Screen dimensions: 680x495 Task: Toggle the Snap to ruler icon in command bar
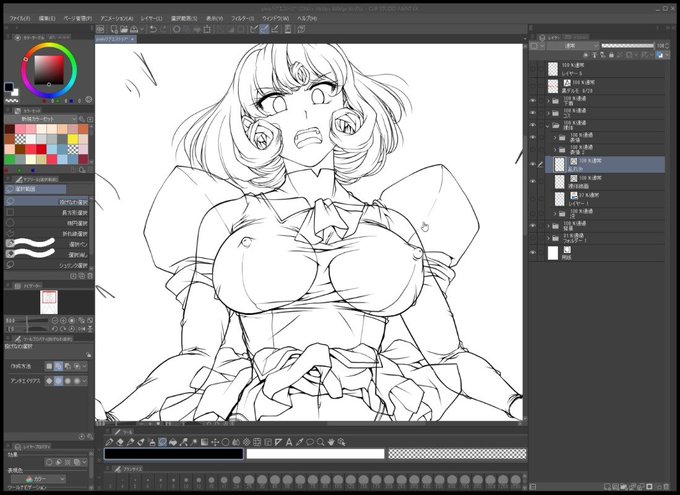(x=254, y=29)
